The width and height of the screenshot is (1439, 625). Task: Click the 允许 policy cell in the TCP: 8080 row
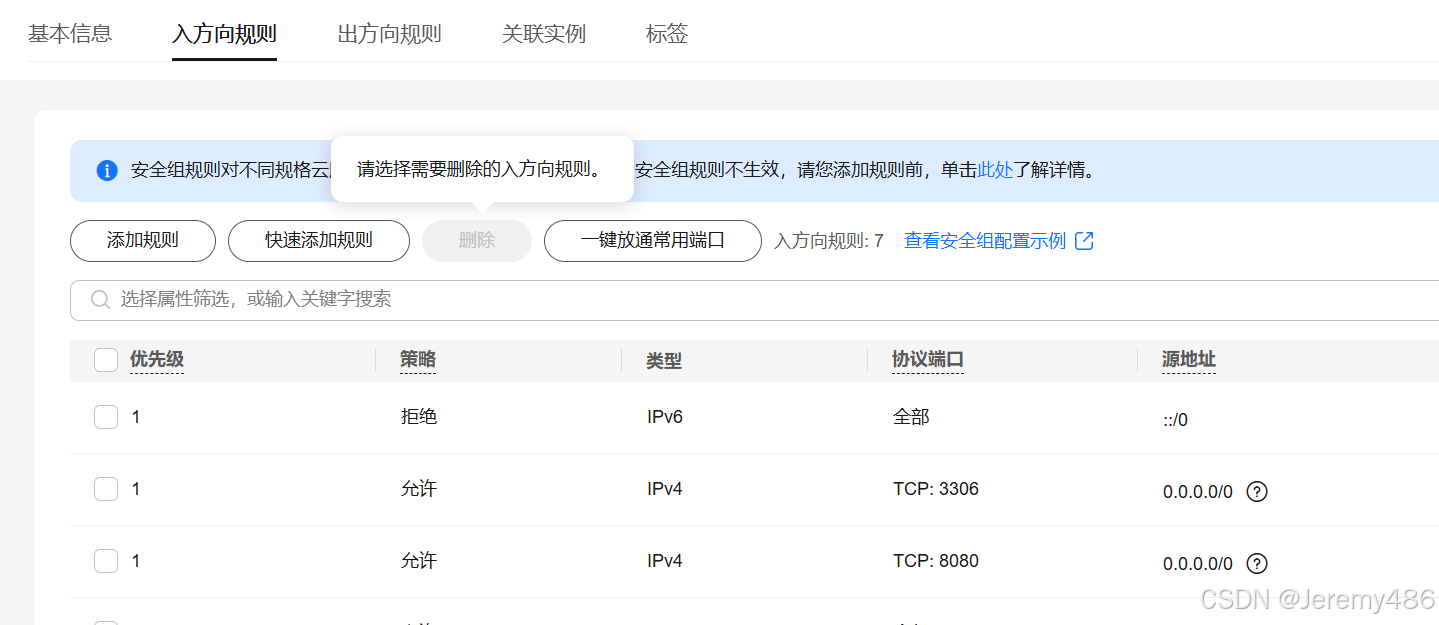(419, 561)
